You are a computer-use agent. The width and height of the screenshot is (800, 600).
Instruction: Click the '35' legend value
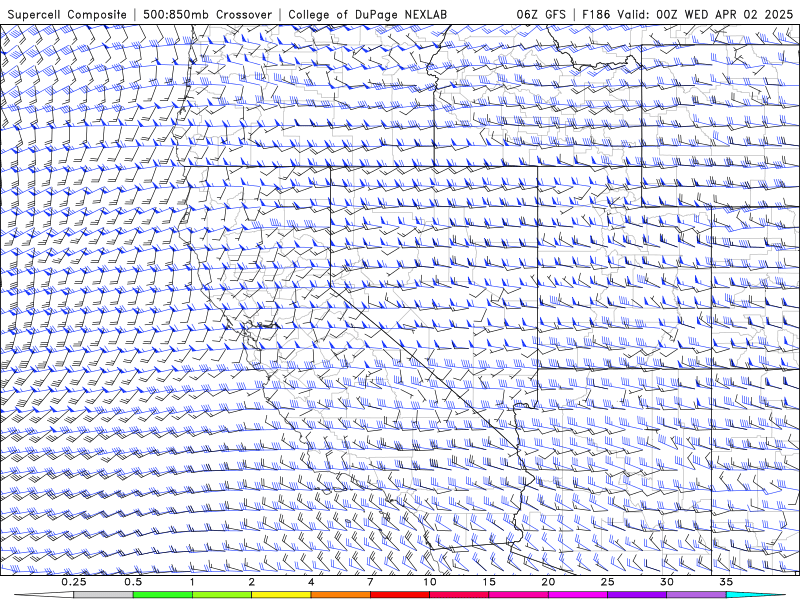(x=726, y=582)
